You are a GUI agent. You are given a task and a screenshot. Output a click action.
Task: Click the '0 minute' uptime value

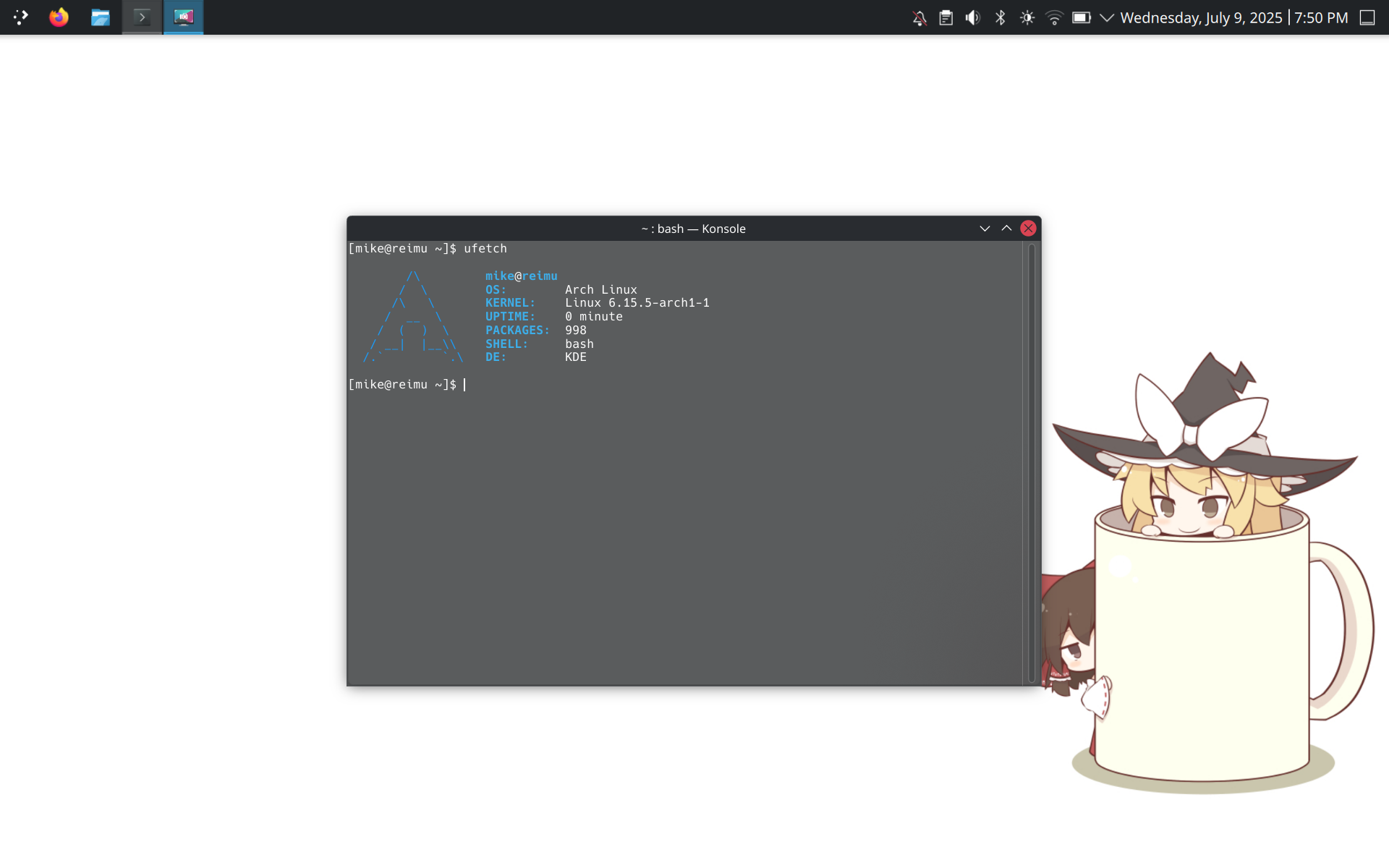point(594,317)
